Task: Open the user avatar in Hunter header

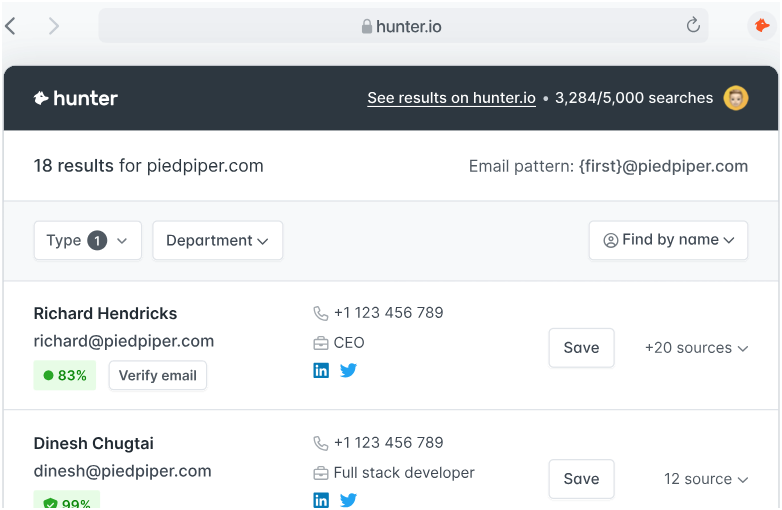Action: pos(736,98)
